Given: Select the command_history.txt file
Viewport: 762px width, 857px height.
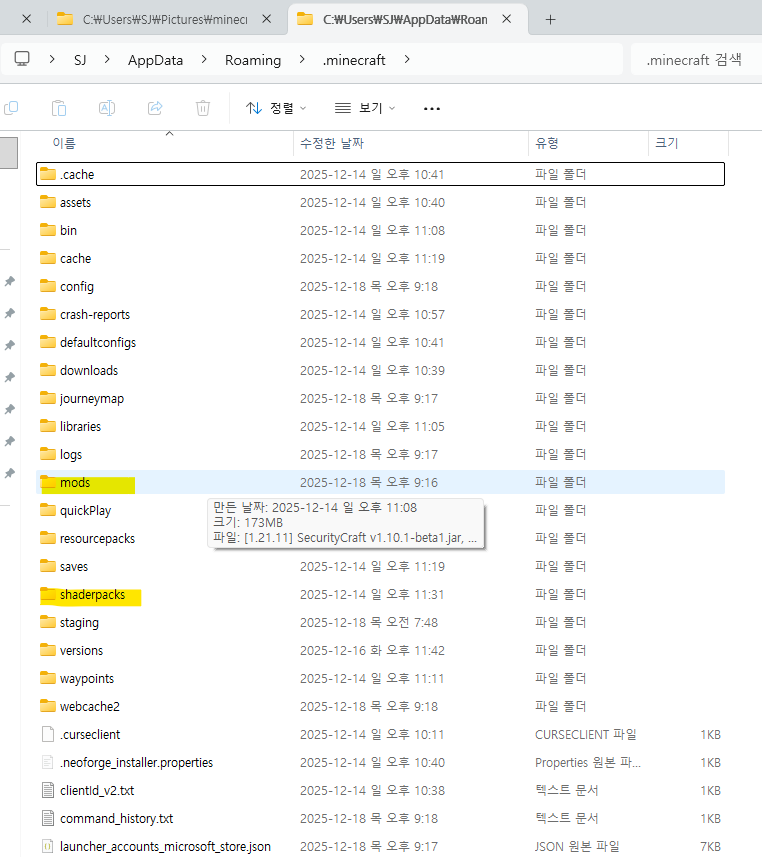Looking at the screenshot, I should [x=380, y=818].
